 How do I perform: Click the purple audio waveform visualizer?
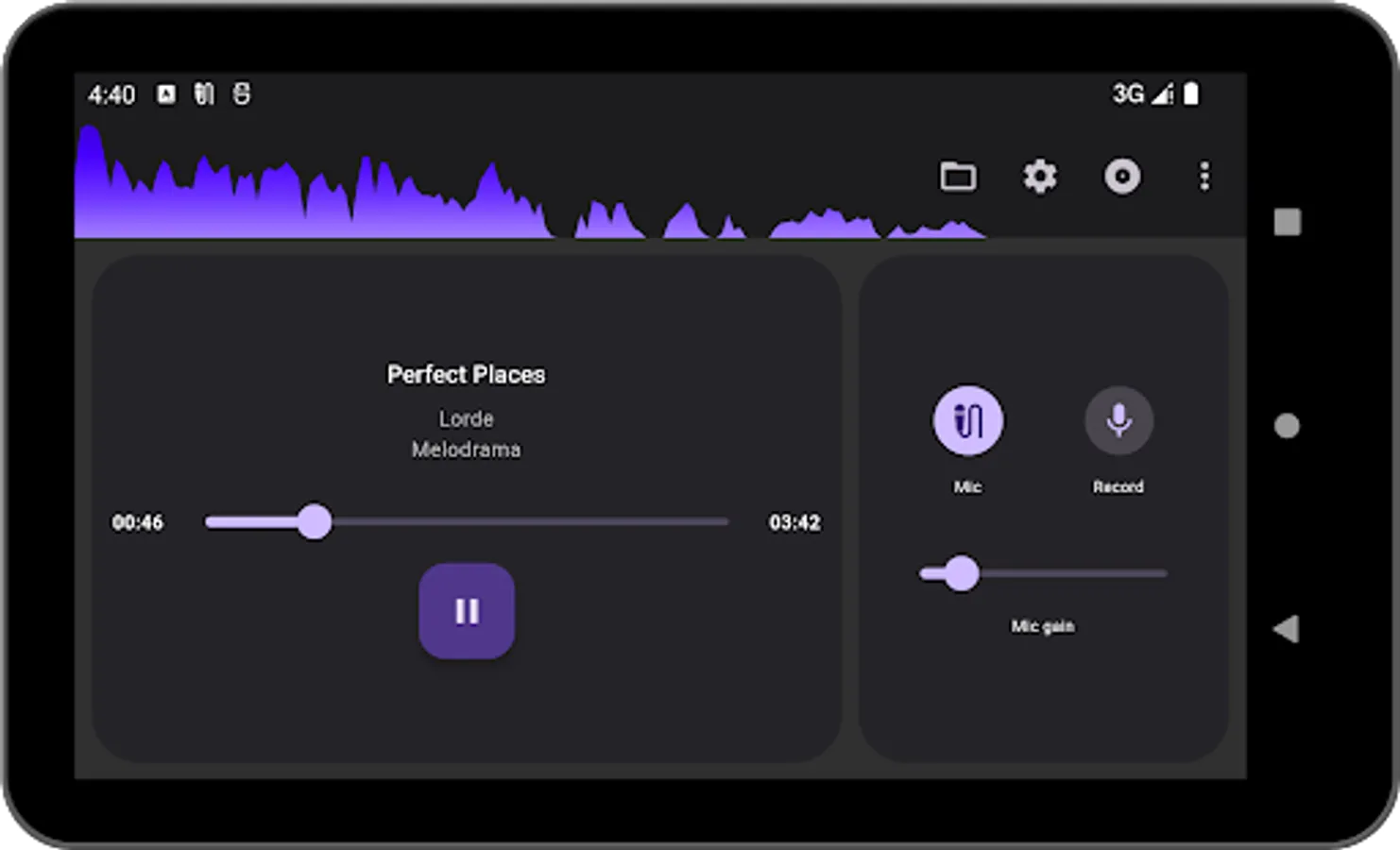pyautogui.click(x=529, y=182)
